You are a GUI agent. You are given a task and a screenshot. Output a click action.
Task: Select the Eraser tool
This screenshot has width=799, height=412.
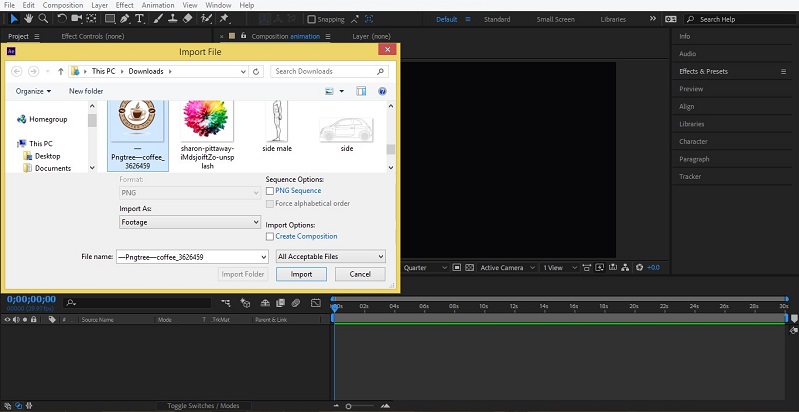[188, 19]
